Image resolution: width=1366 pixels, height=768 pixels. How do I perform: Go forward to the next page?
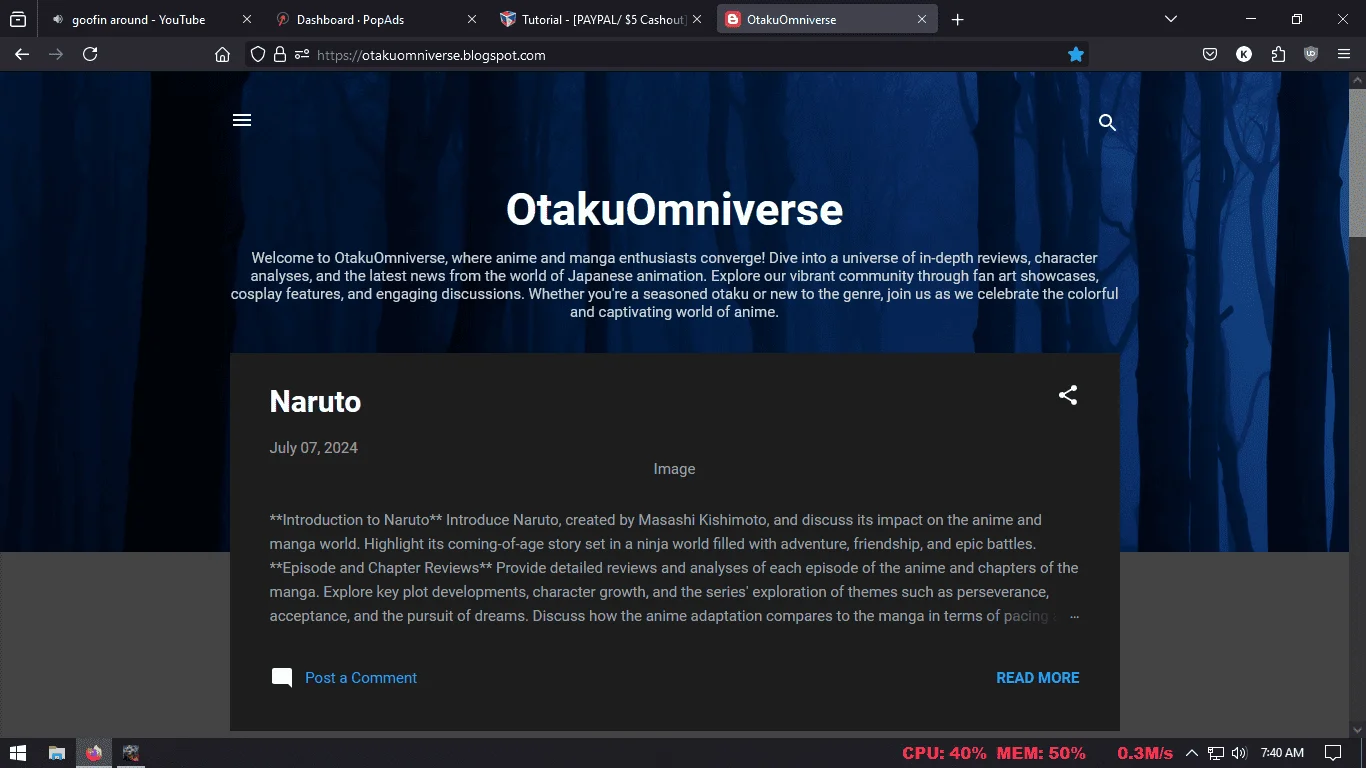56,55
